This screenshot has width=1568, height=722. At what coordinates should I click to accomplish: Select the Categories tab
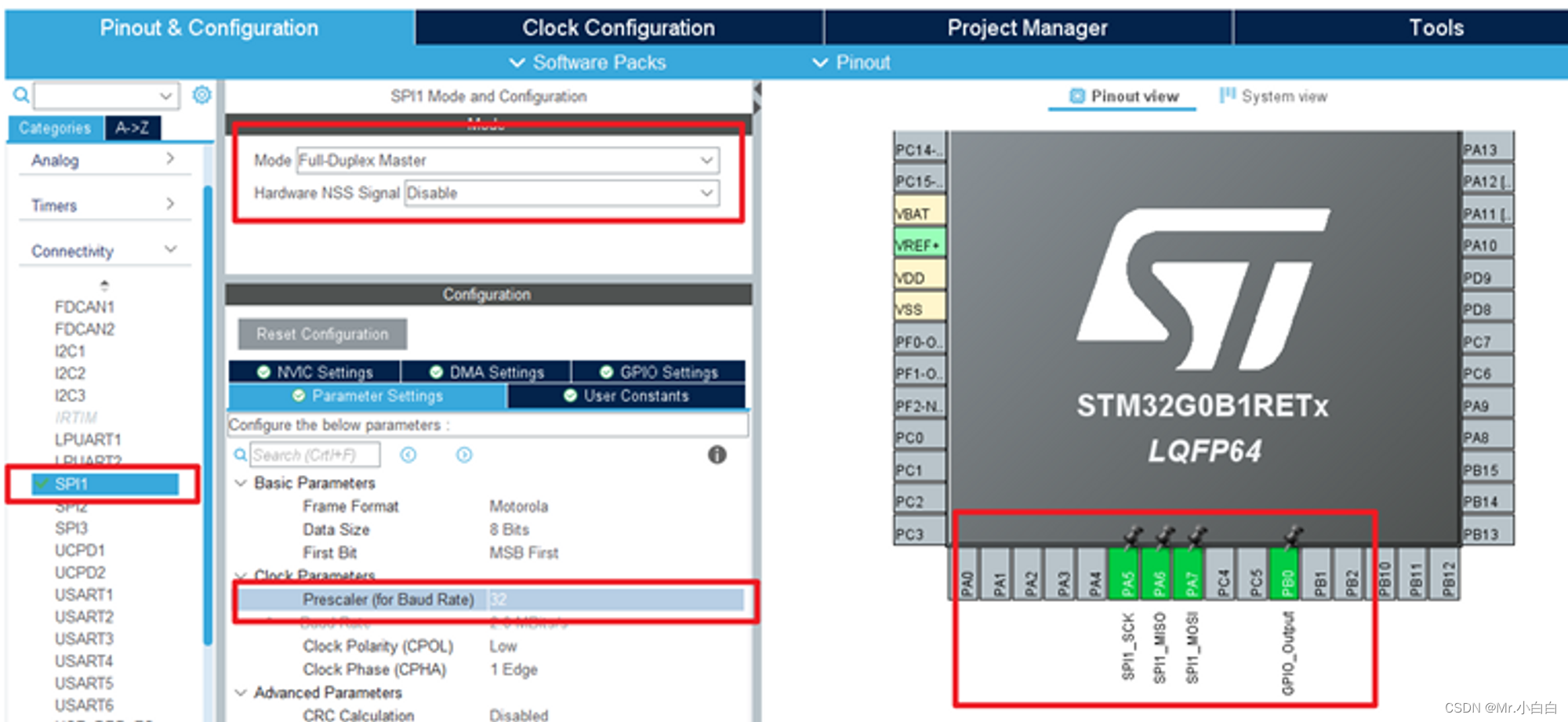tap(55, 128)
